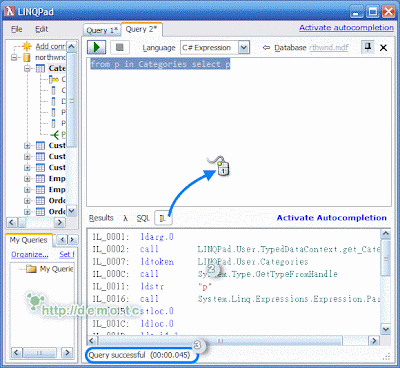This screenshot has width=400, height=368.
Task: Collapse the Categories table node
Action: (x=27, y=69)
